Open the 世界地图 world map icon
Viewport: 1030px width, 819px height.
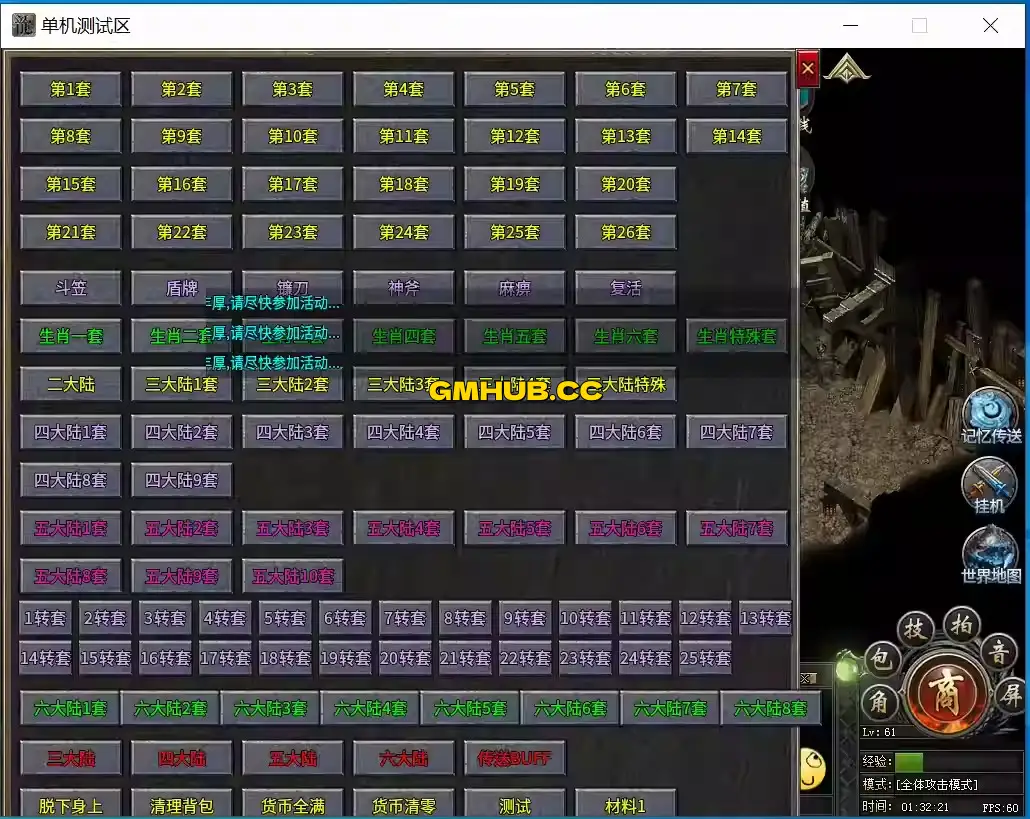991,553
